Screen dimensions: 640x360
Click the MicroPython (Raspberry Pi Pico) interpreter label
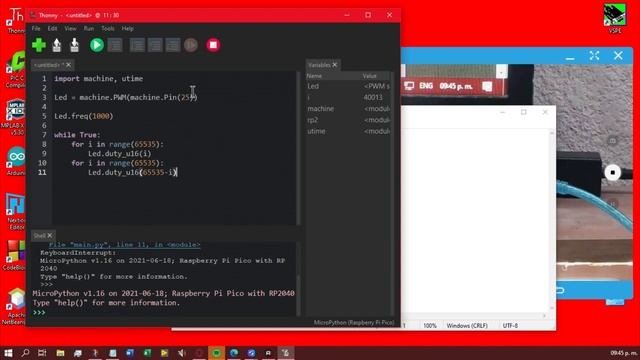(x=354, y=322)
